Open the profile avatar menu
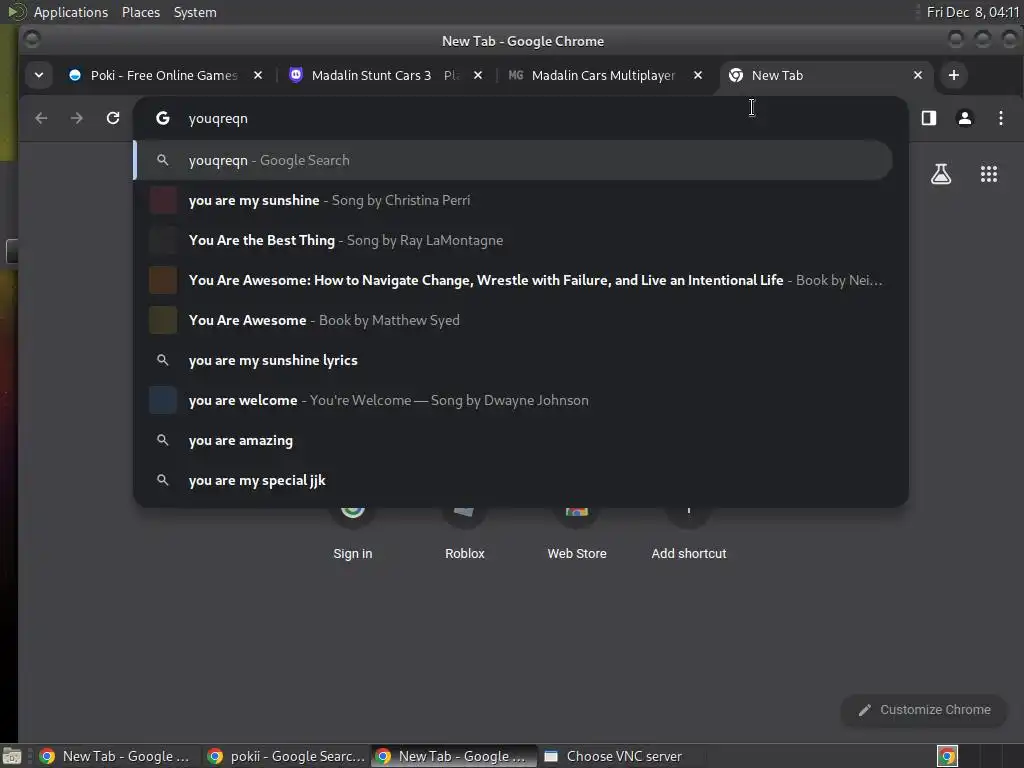Image resolution: width=1024 pixels, height=768 pixels. tap(965, 118)
